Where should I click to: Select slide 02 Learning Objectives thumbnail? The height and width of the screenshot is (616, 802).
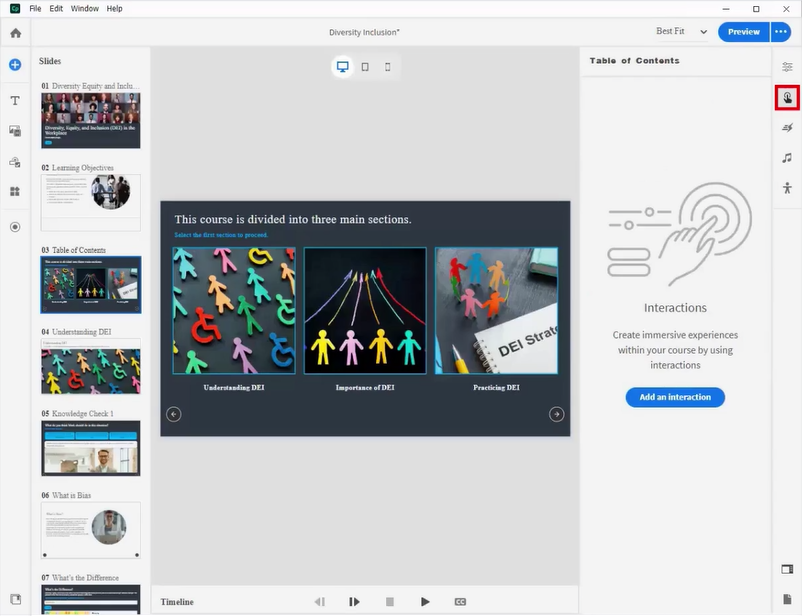[x=91, y=203]
